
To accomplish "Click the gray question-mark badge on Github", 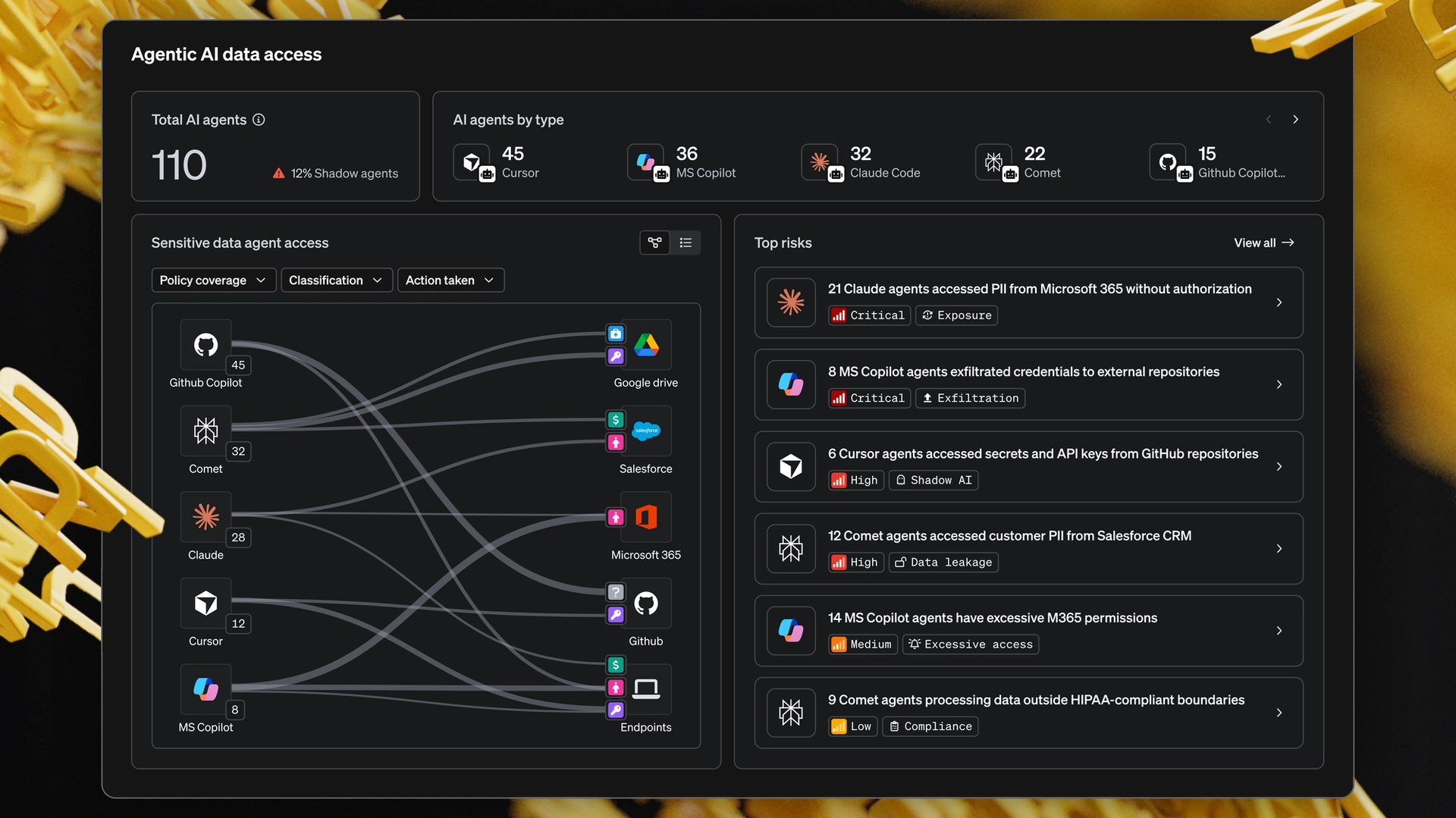I will click(616, 592).
